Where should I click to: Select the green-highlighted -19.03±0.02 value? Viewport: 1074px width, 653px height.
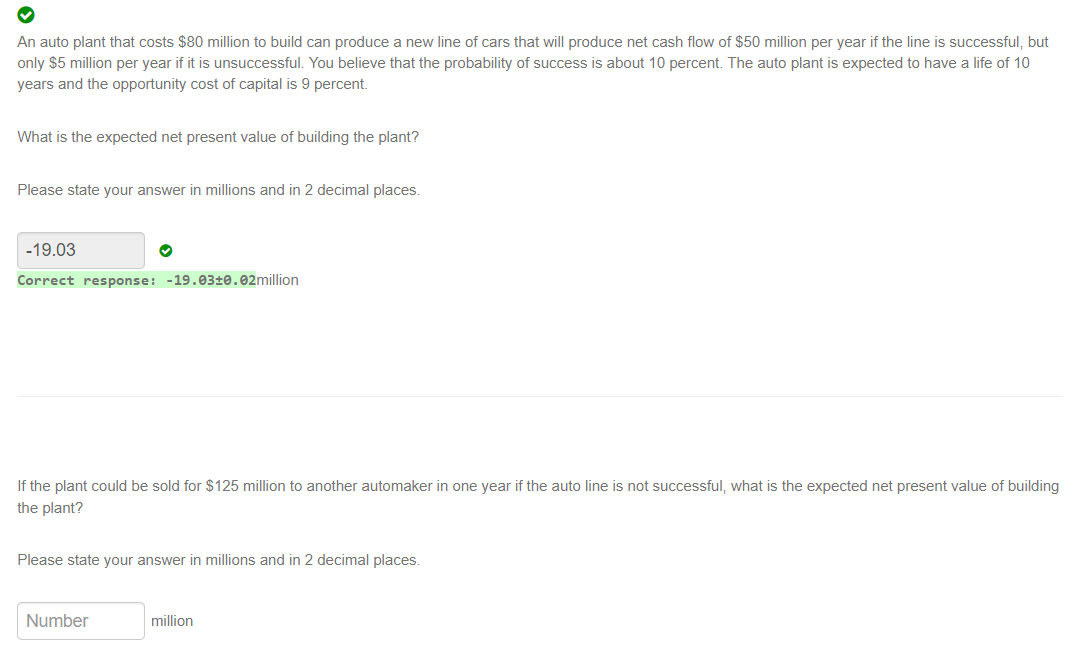click(x=210, y=280)
